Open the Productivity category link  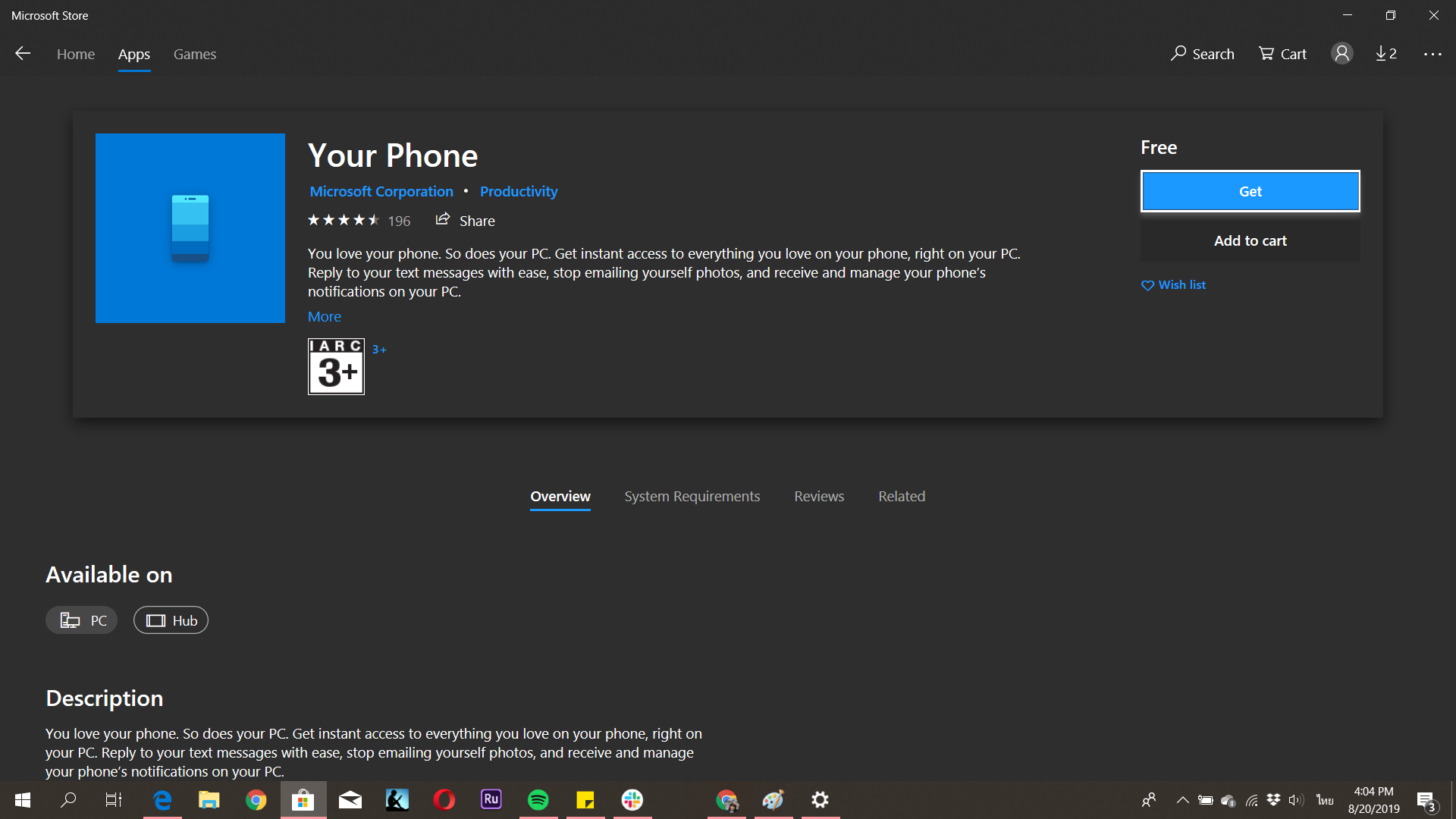pos(519,192)
